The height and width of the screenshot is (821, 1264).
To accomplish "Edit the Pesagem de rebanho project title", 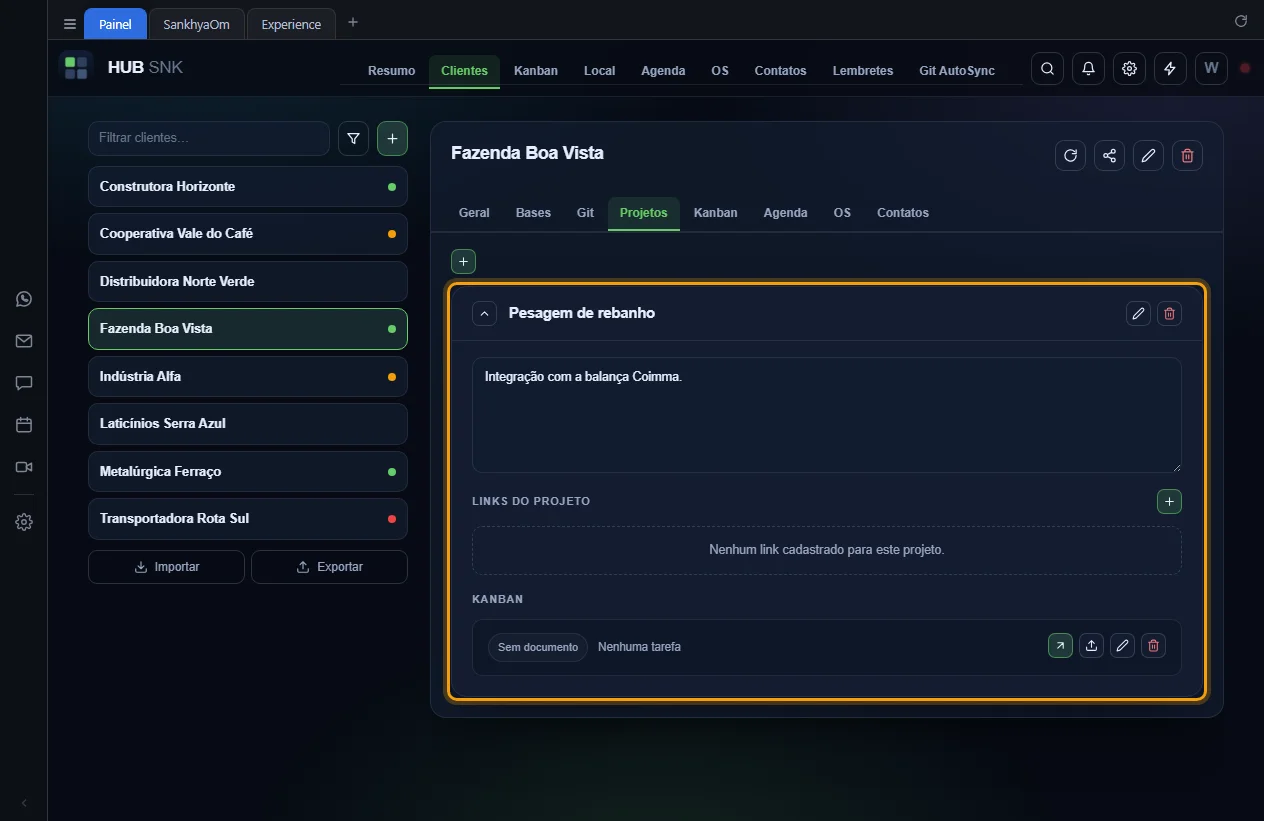I will pyautogui.click(x=1138, y=314).
